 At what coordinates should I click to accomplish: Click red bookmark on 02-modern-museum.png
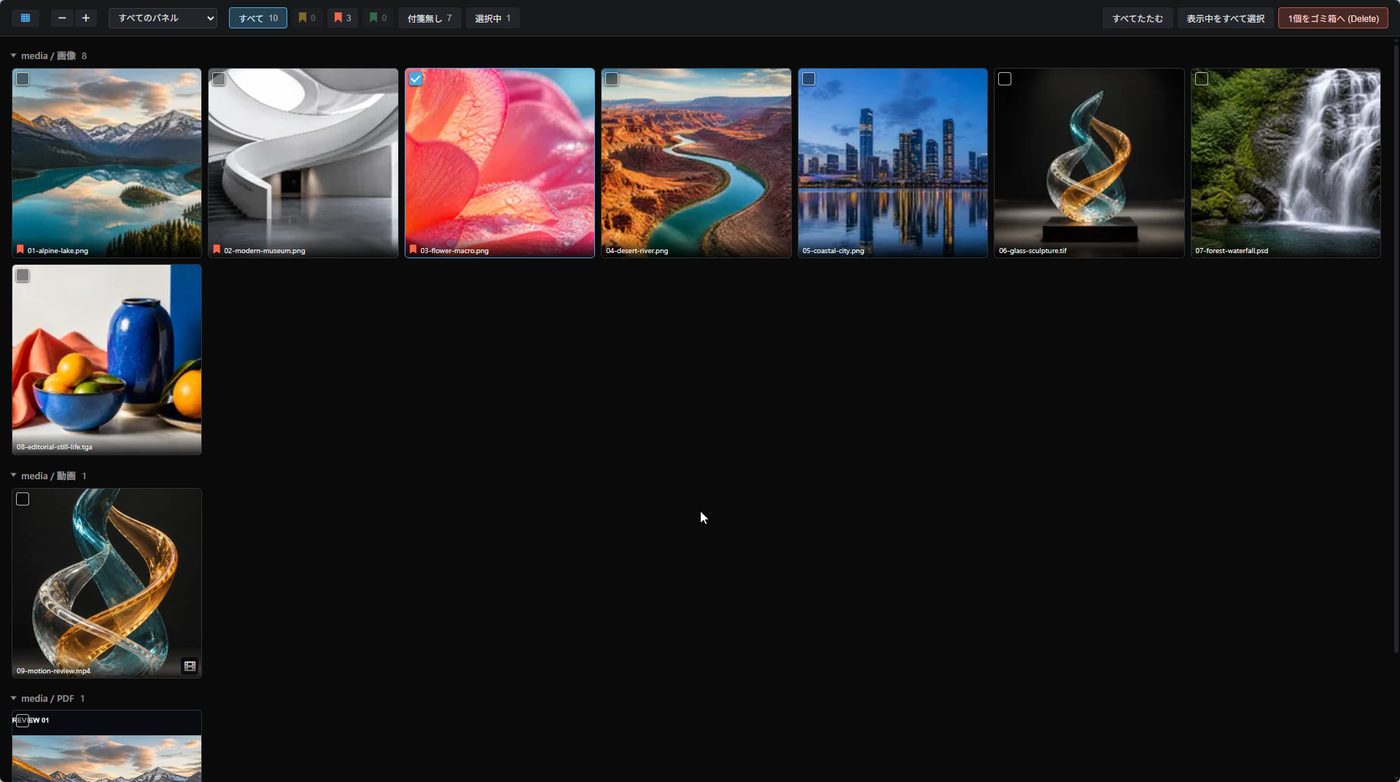click(216, 250)
